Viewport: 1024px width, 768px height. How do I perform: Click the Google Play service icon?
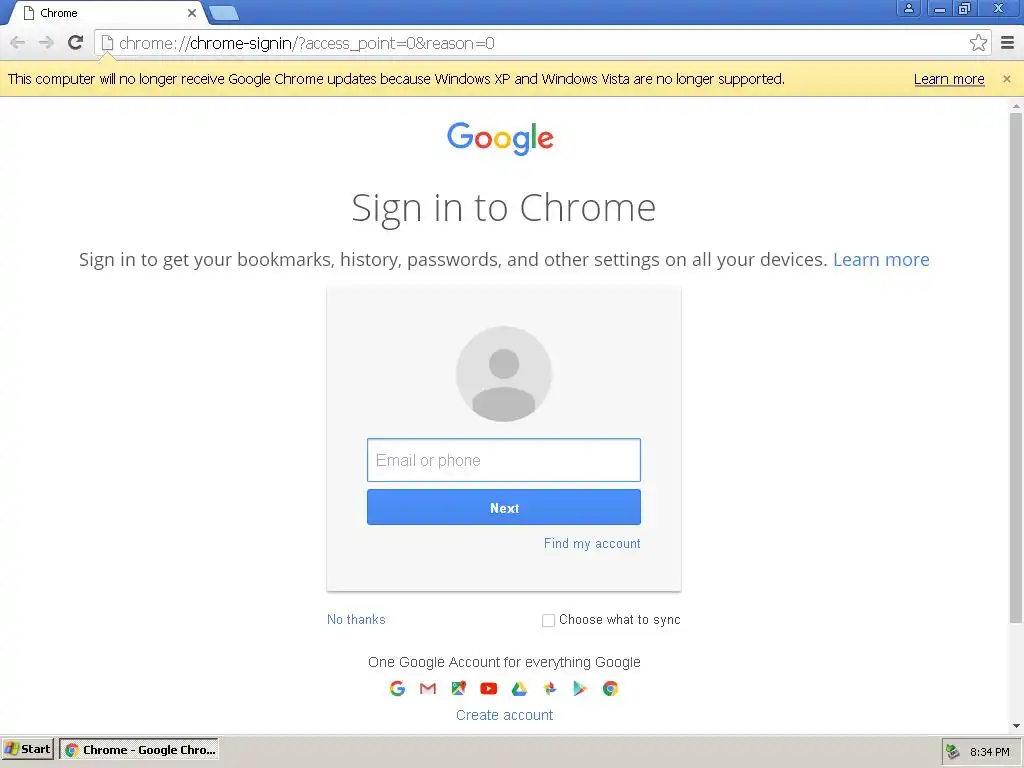click(580, 688)
